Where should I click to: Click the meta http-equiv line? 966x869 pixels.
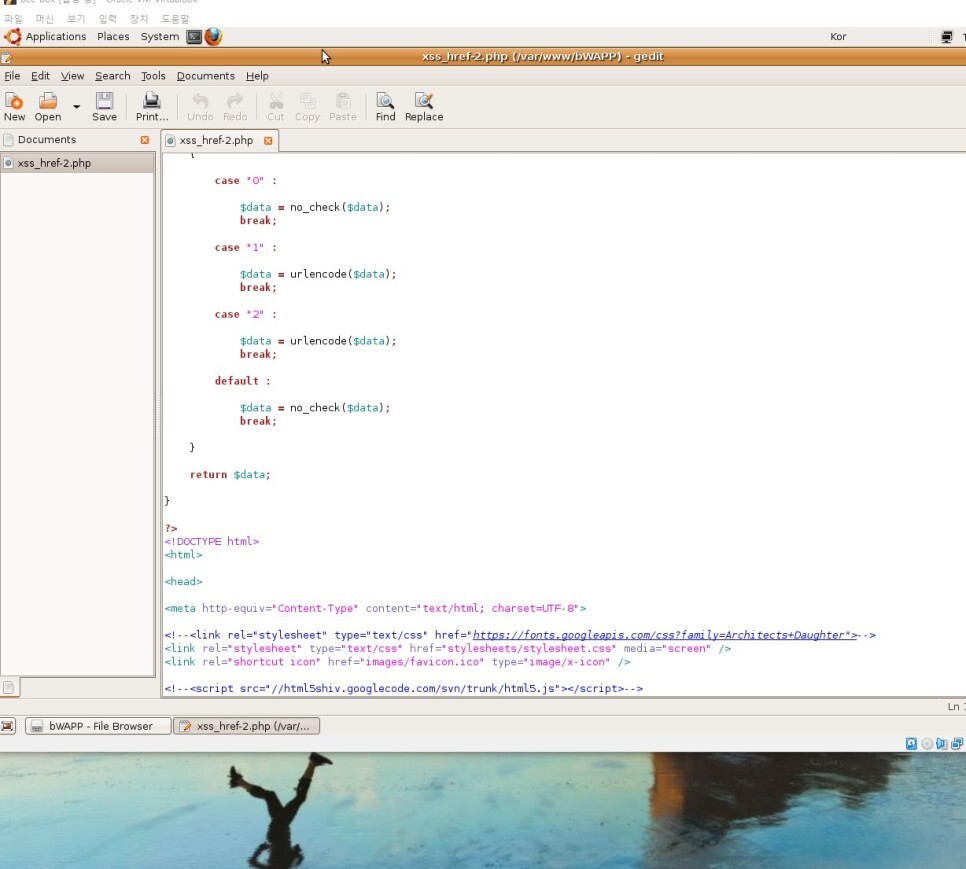[x=375, y=608]
